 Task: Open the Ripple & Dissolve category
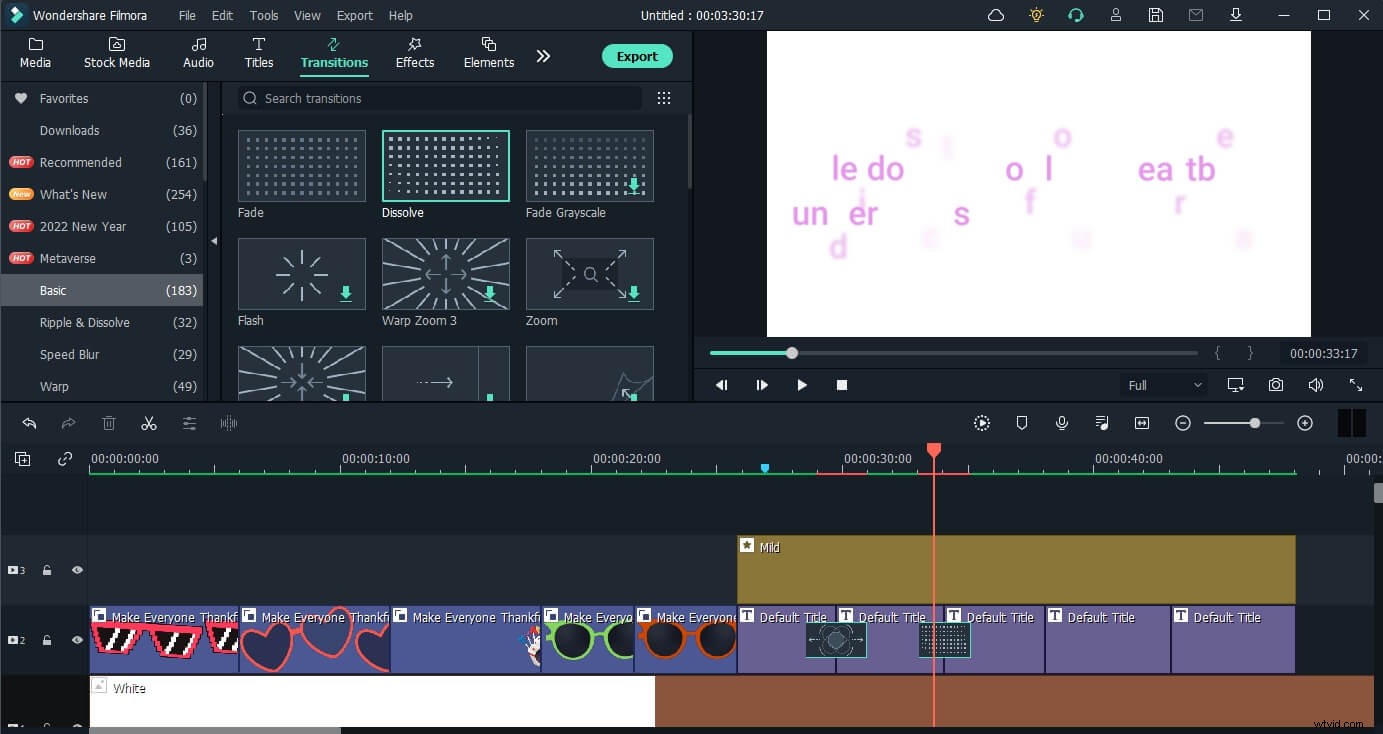click(102, 322)
